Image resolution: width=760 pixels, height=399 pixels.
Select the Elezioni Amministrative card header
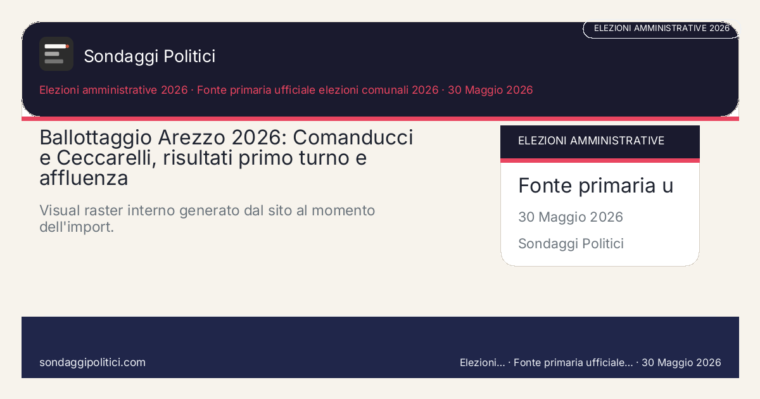[600, 142]
